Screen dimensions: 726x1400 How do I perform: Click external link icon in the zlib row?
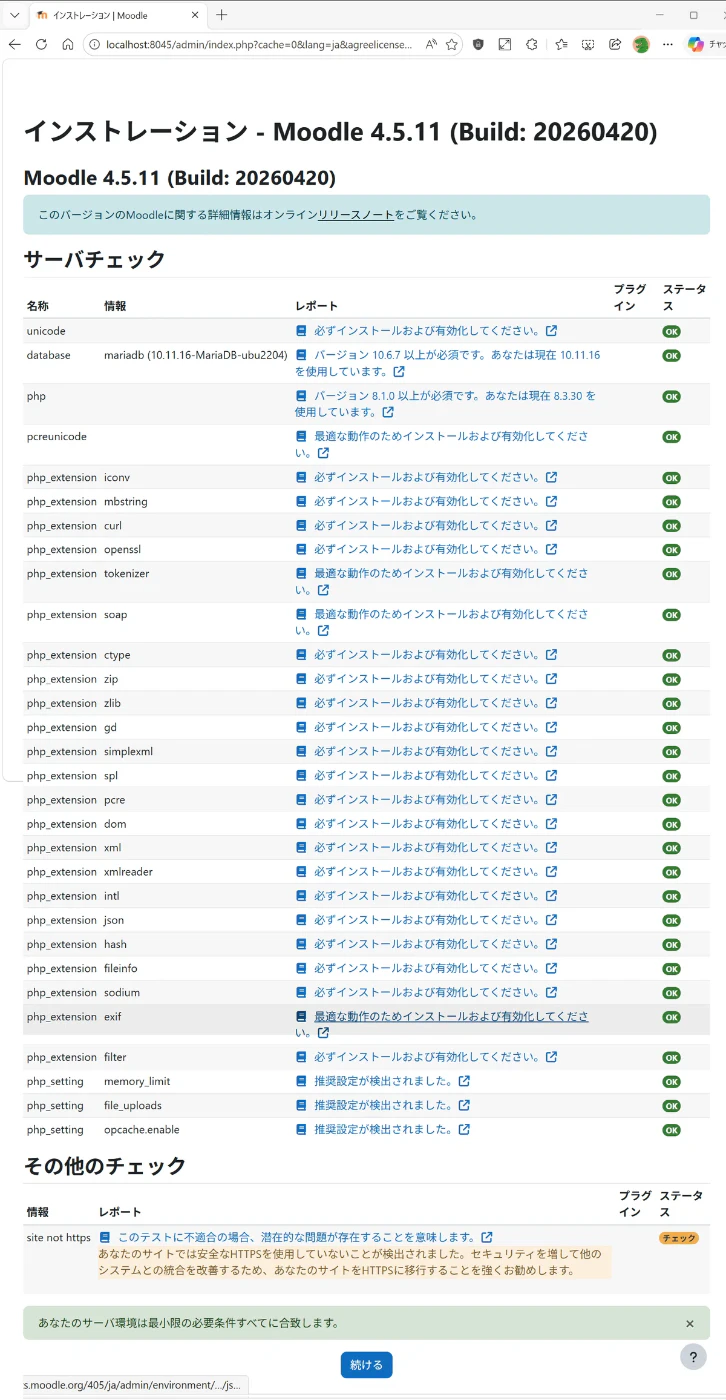coord(552,703)
